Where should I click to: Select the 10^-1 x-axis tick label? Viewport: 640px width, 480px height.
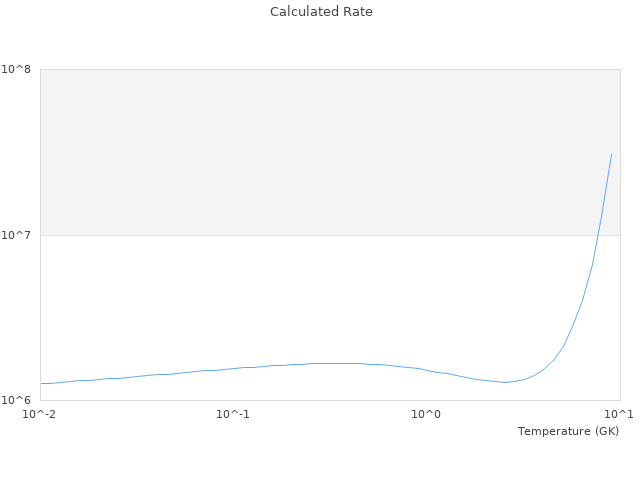(x=233, y=414)
